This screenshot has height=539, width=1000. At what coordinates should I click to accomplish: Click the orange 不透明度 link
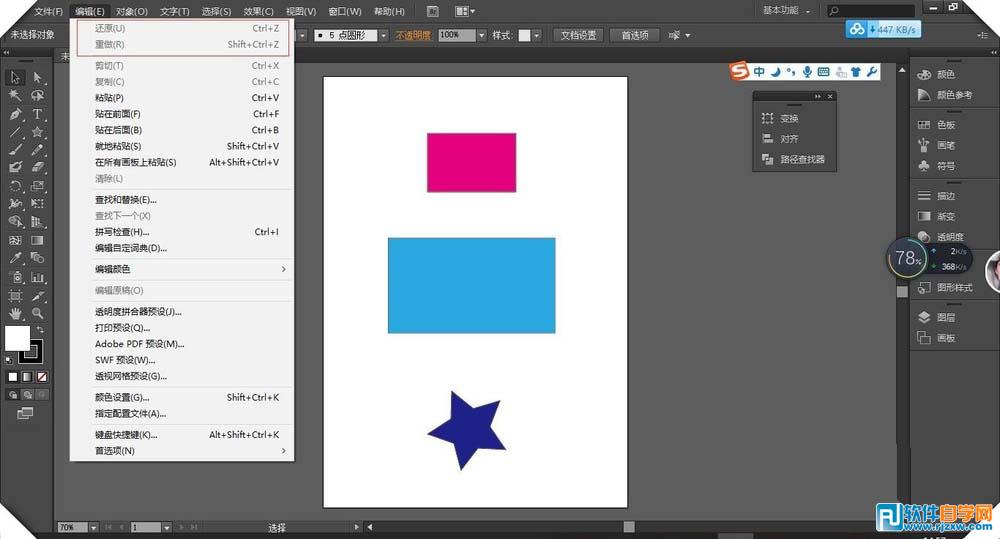click(x=413, y=36)
